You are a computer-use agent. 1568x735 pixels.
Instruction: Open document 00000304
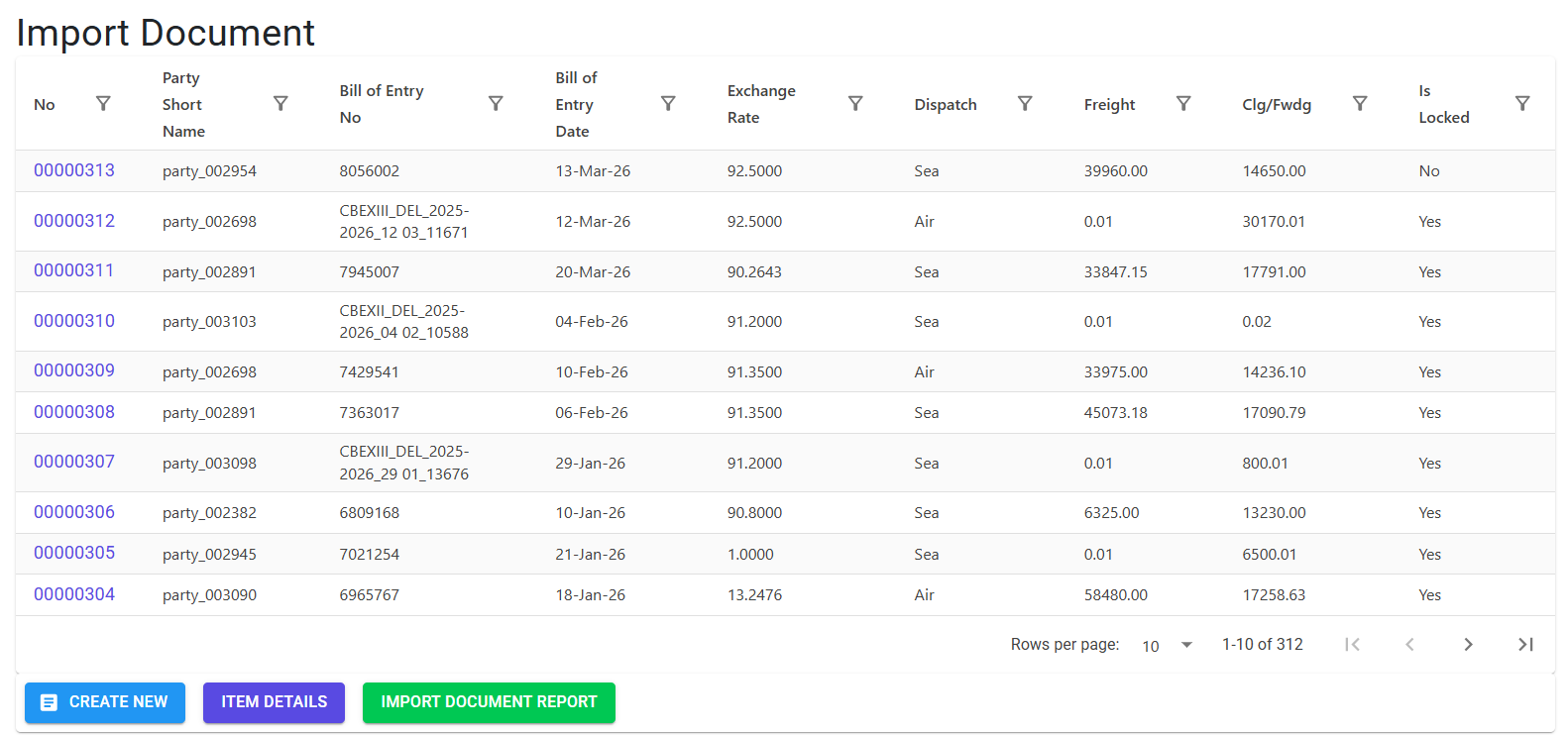74,594
